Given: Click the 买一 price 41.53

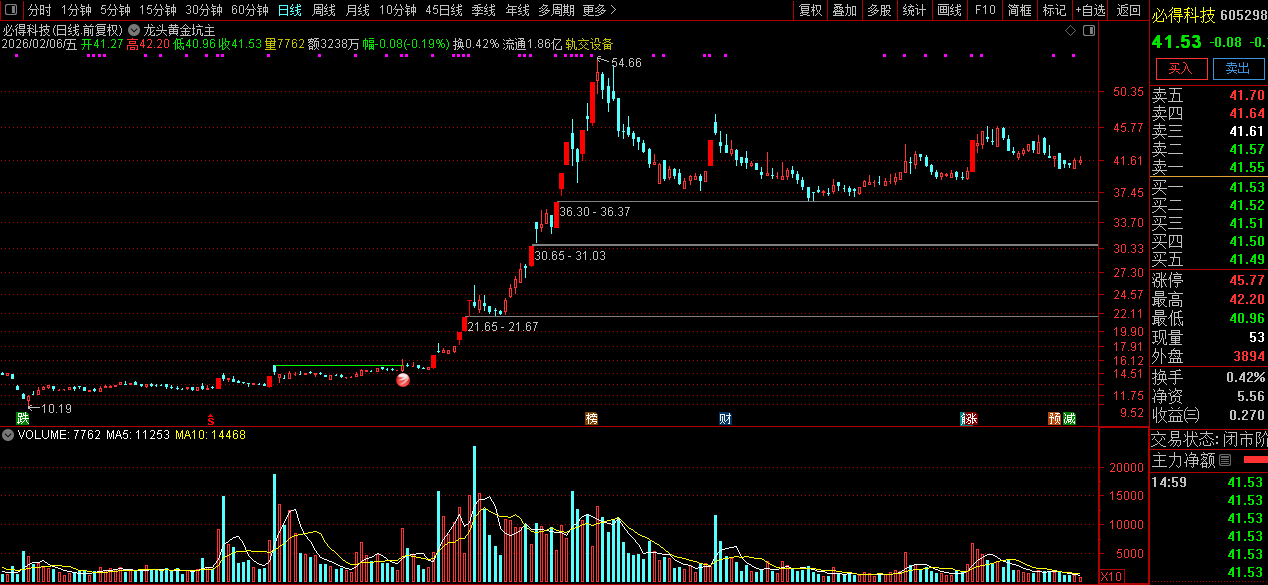Looking at the screenshot, I should point(1247,188).
